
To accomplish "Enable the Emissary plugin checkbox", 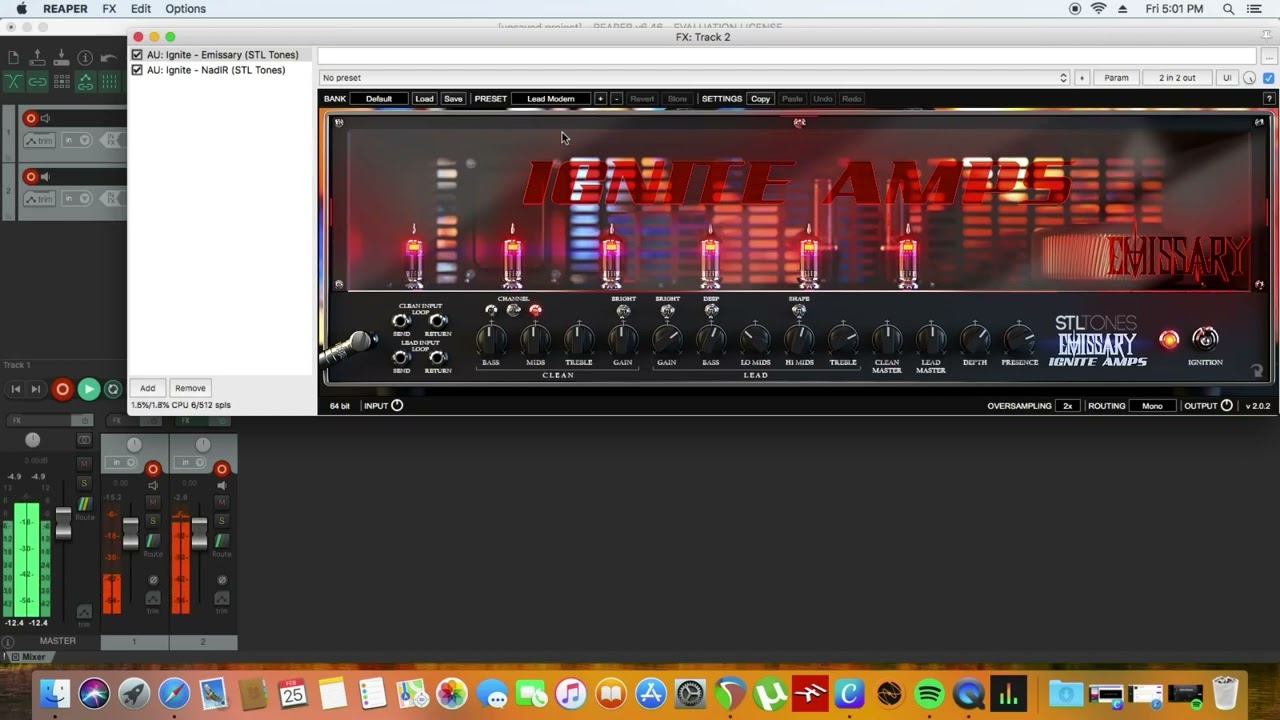I will point(137,55).
